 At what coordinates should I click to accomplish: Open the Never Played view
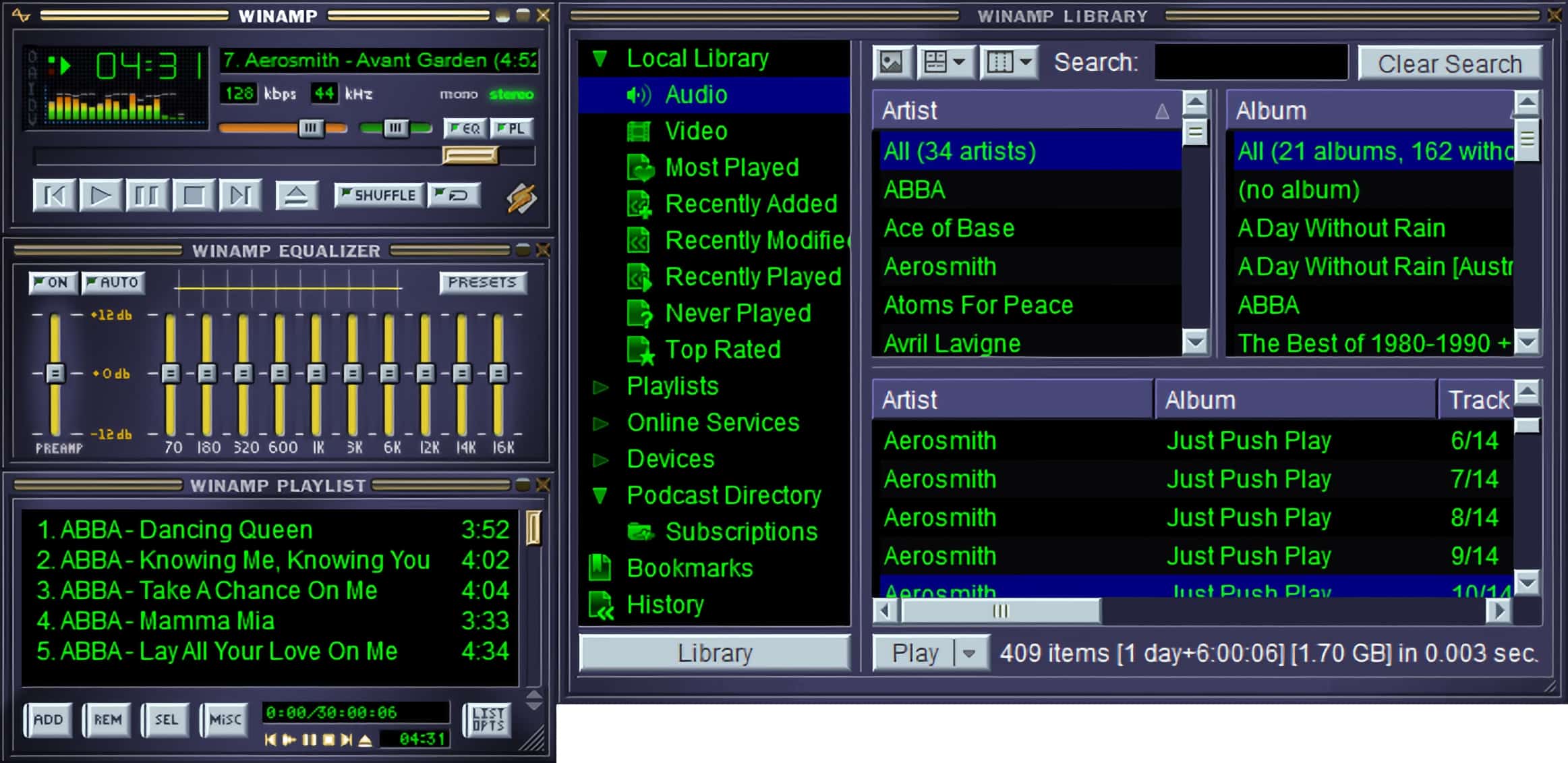tap(714, 314)
